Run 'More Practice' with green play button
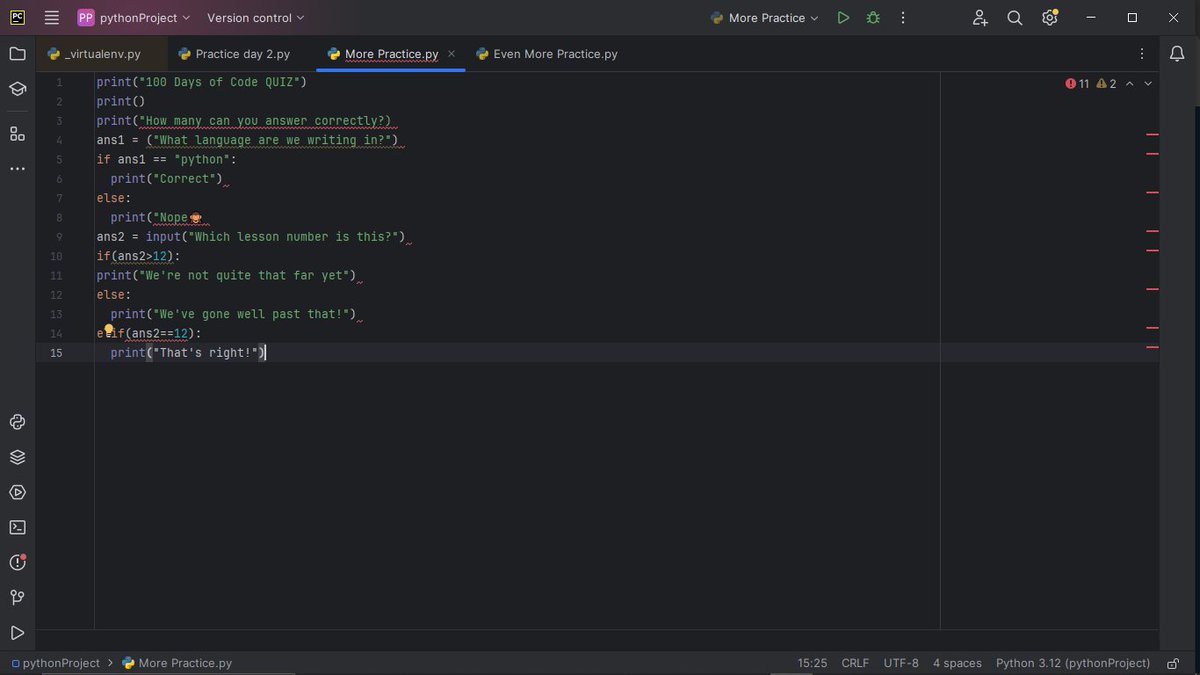The width and height of the screenshot is (1200, 675). [843, 18]
